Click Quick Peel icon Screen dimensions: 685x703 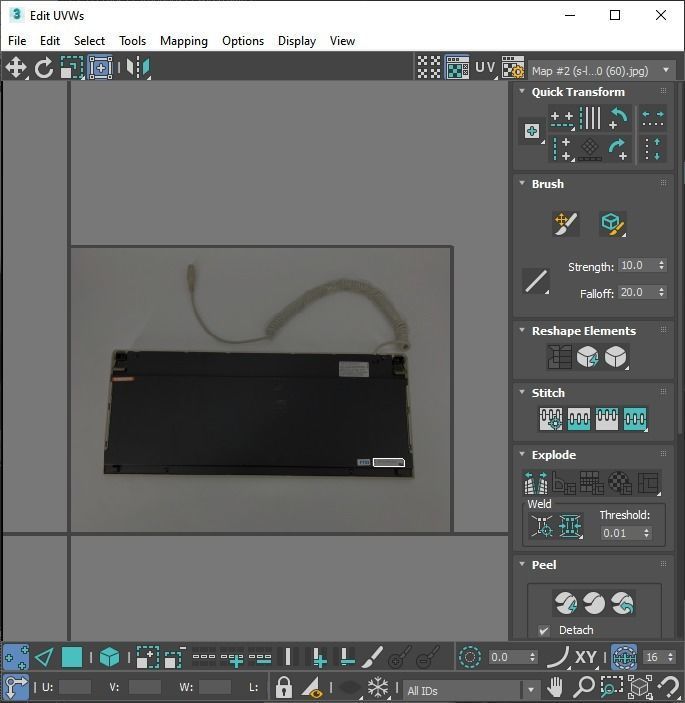click(565, 603)
